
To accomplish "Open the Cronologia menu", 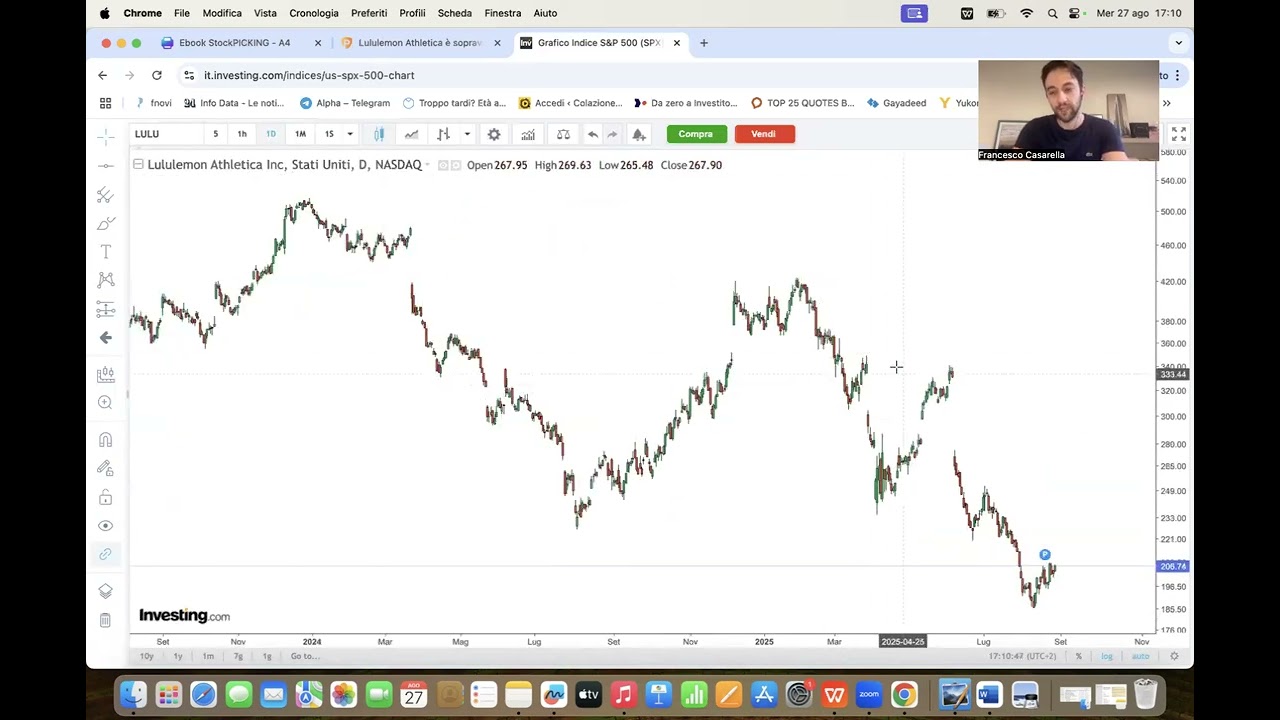I will click(314, 13).
